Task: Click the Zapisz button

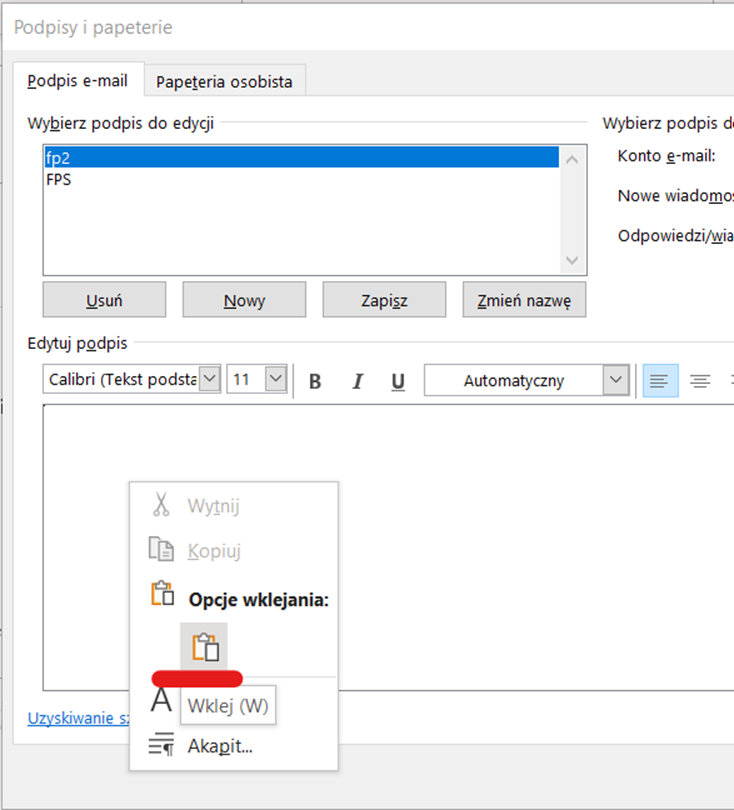Action: pyautogui.click(x=384, y=299)
